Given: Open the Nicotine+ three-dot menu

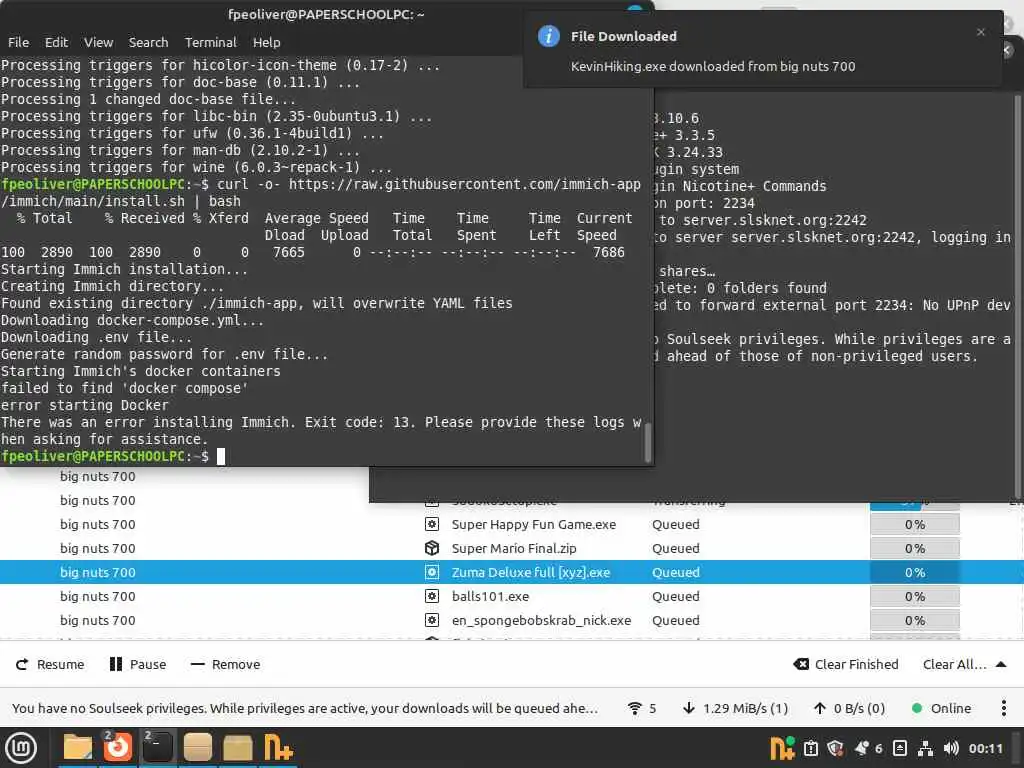Looking at the screenshot, I should click(x=1003, y=708).
